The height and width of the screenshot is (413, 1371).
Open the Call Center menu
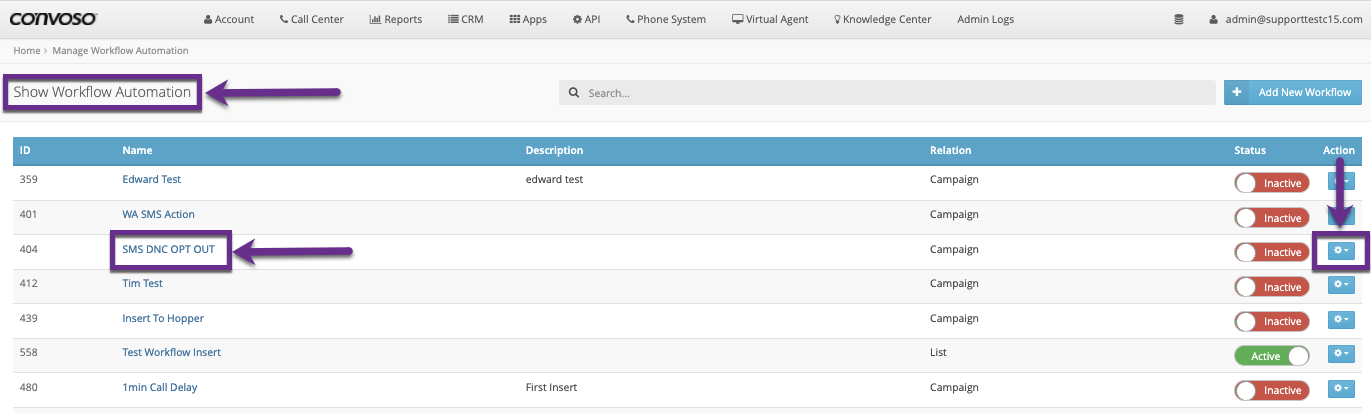312,19
